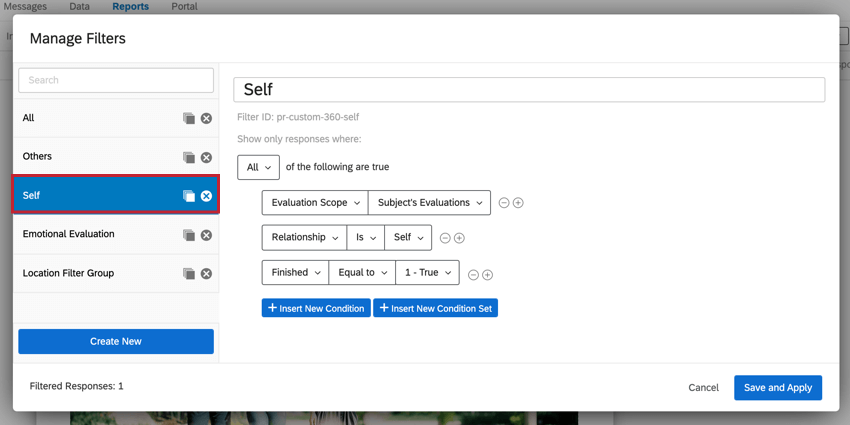This screenshot has width=850, height=425.
Task: Delete the Others filter
Action: 206,157
